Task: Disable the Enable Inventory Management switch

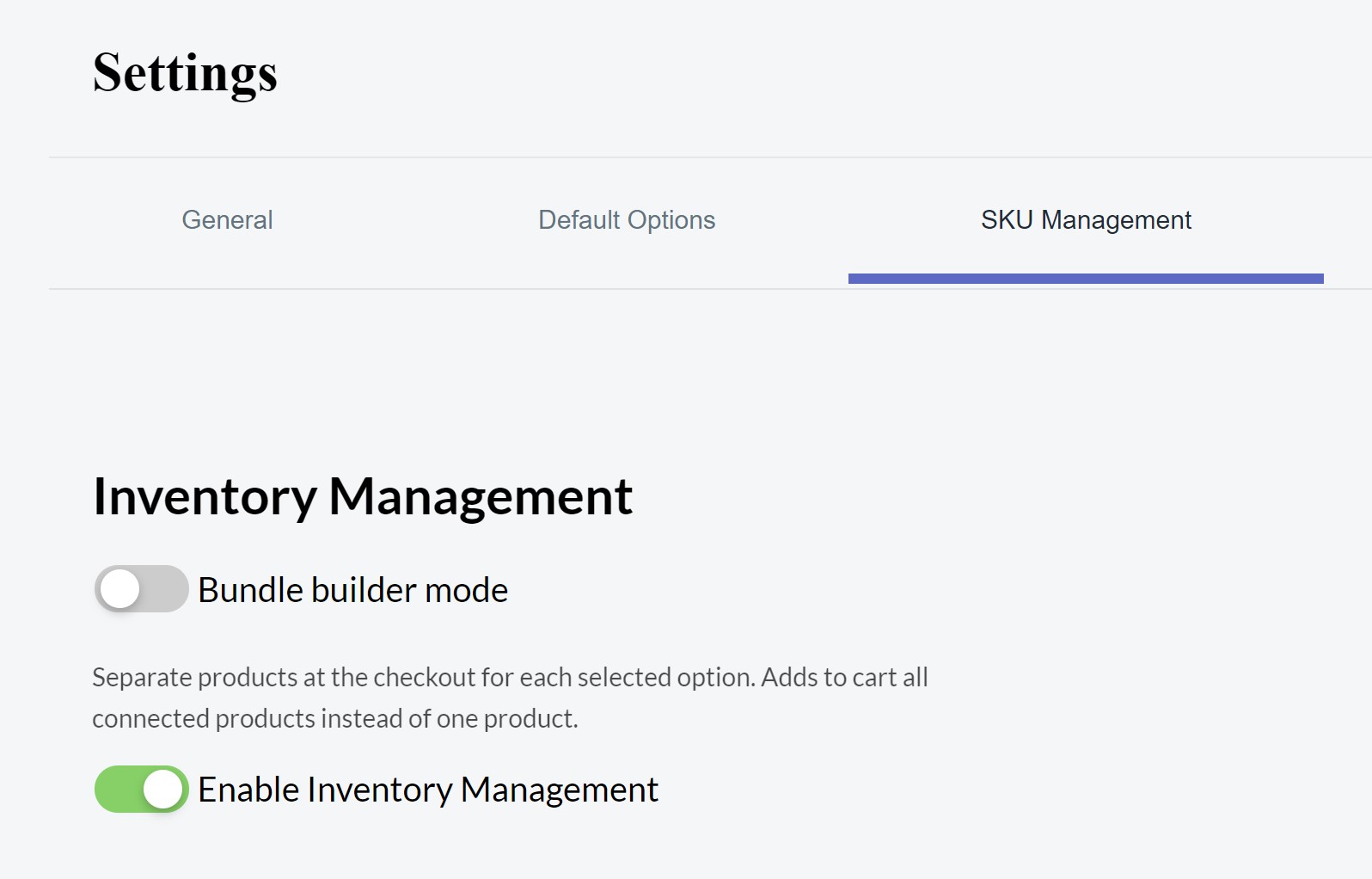Action: (141, 789)
